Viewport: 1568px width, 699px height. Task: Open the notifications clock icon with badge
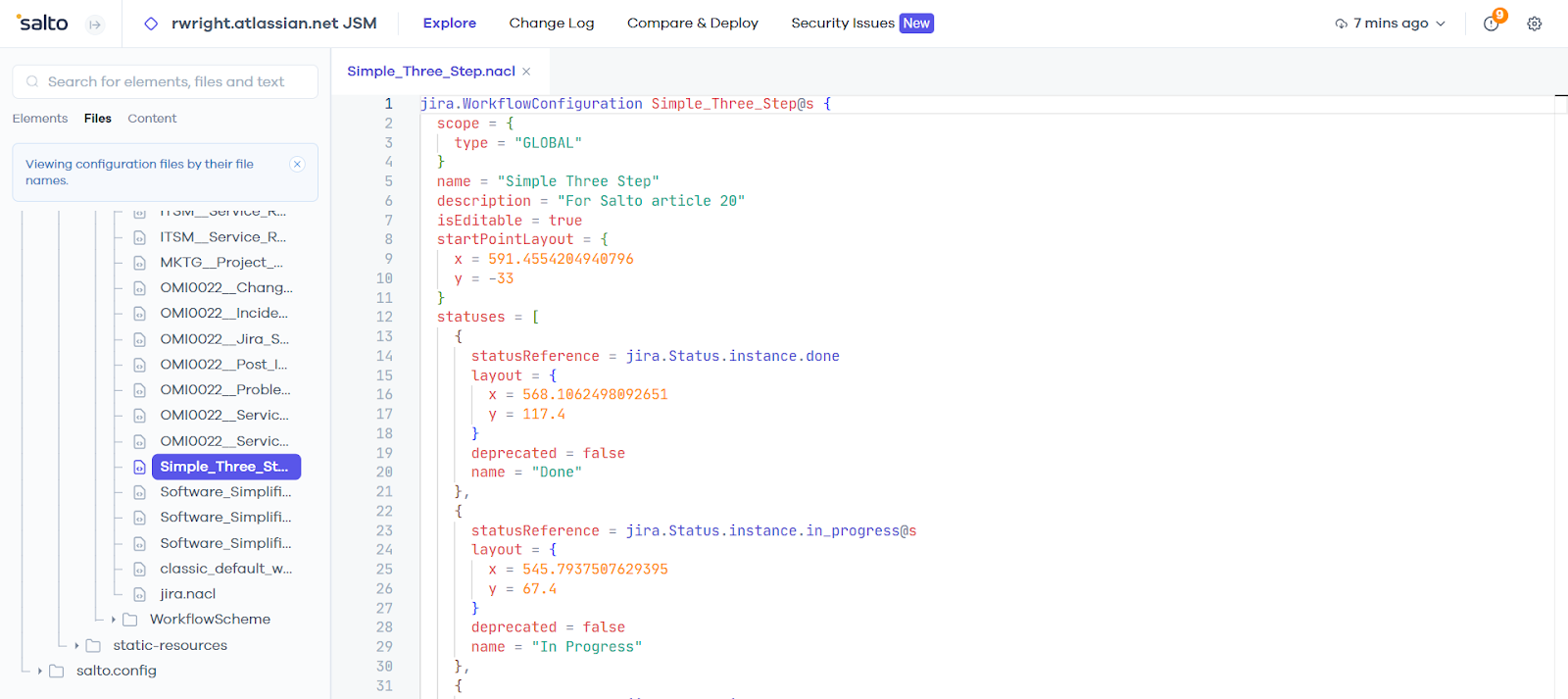click(x=1493, y=22)
